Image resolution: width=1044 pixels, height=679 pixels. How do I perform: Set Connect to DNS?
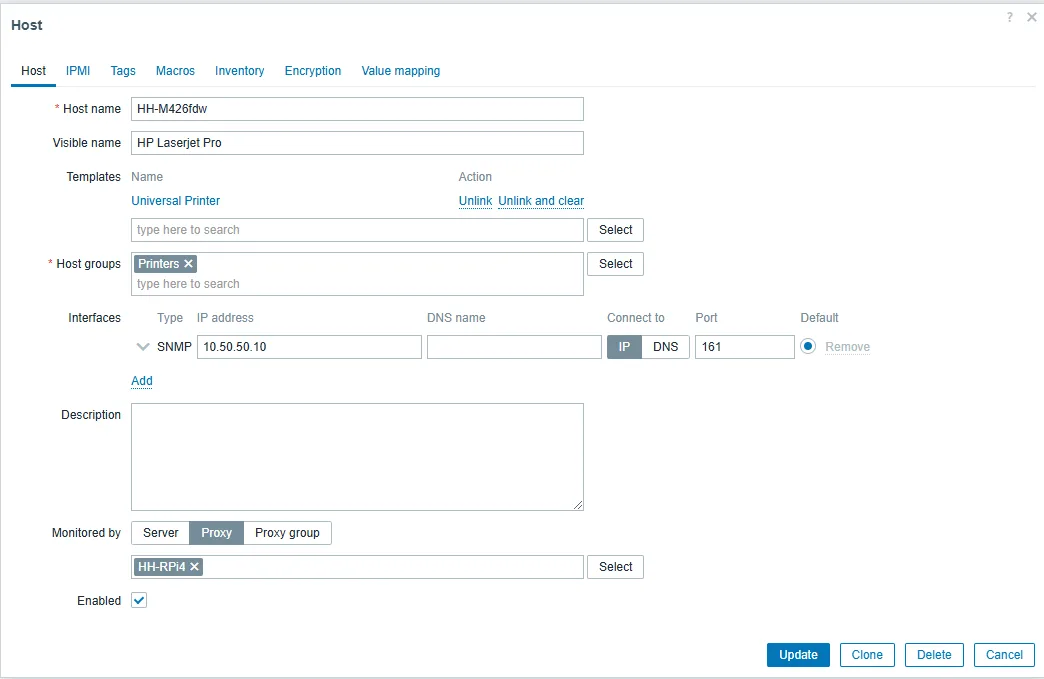pyautogui.click(x=665, y=347)
